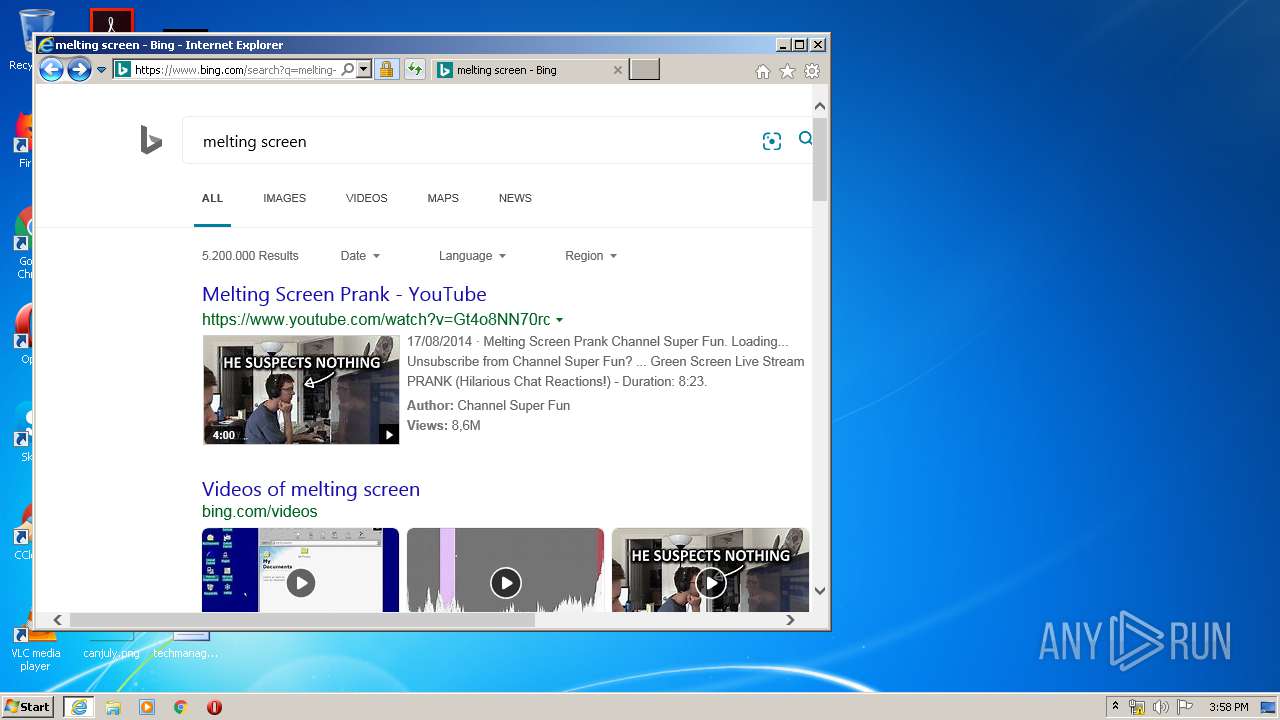Go forward with the browser Forward arrow
This screenshot has height=720, width=1280.
[x=79, y=69]
